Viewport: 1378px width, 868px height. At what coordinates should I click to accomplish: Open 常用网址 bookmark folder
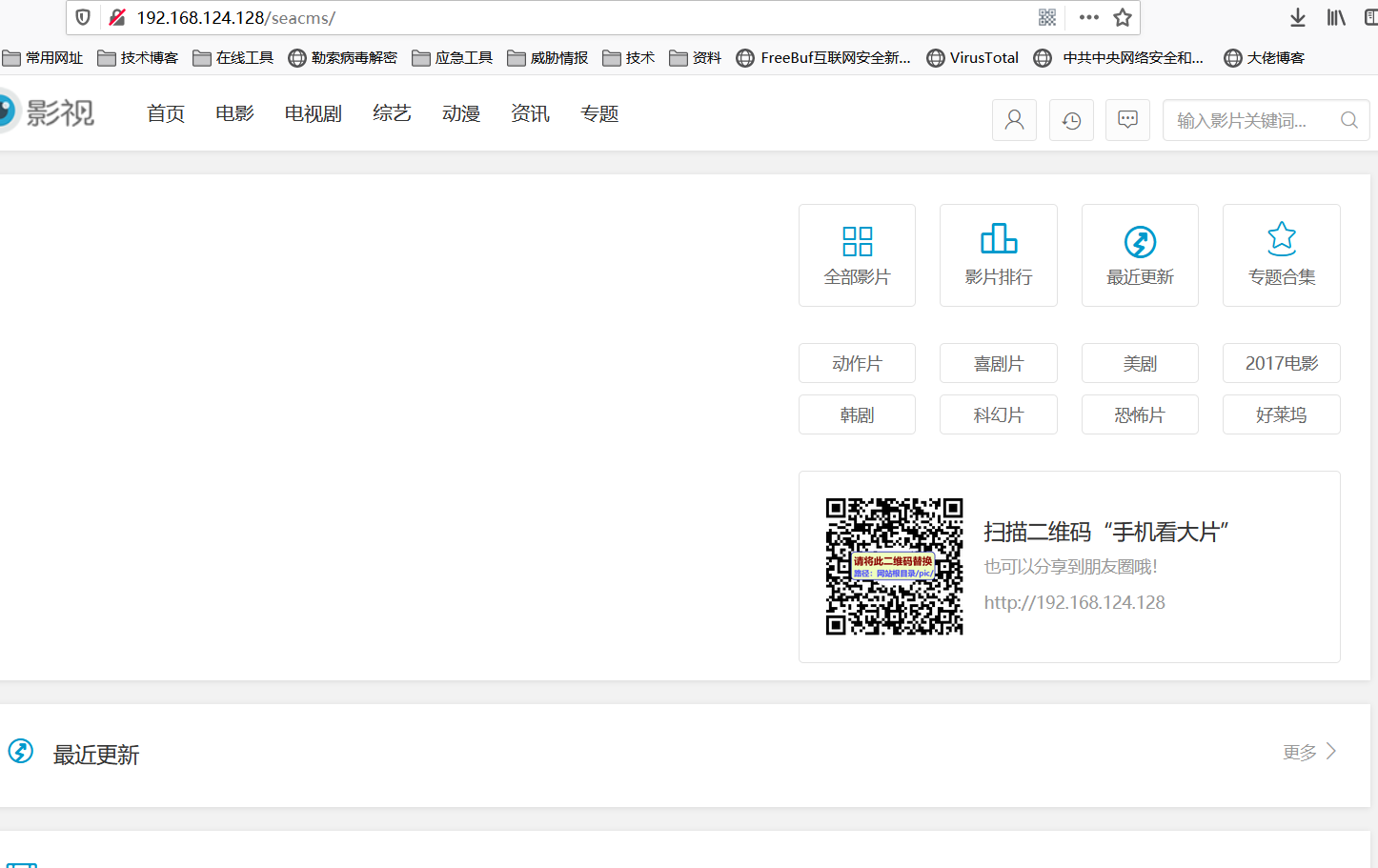tap(43, 58)
